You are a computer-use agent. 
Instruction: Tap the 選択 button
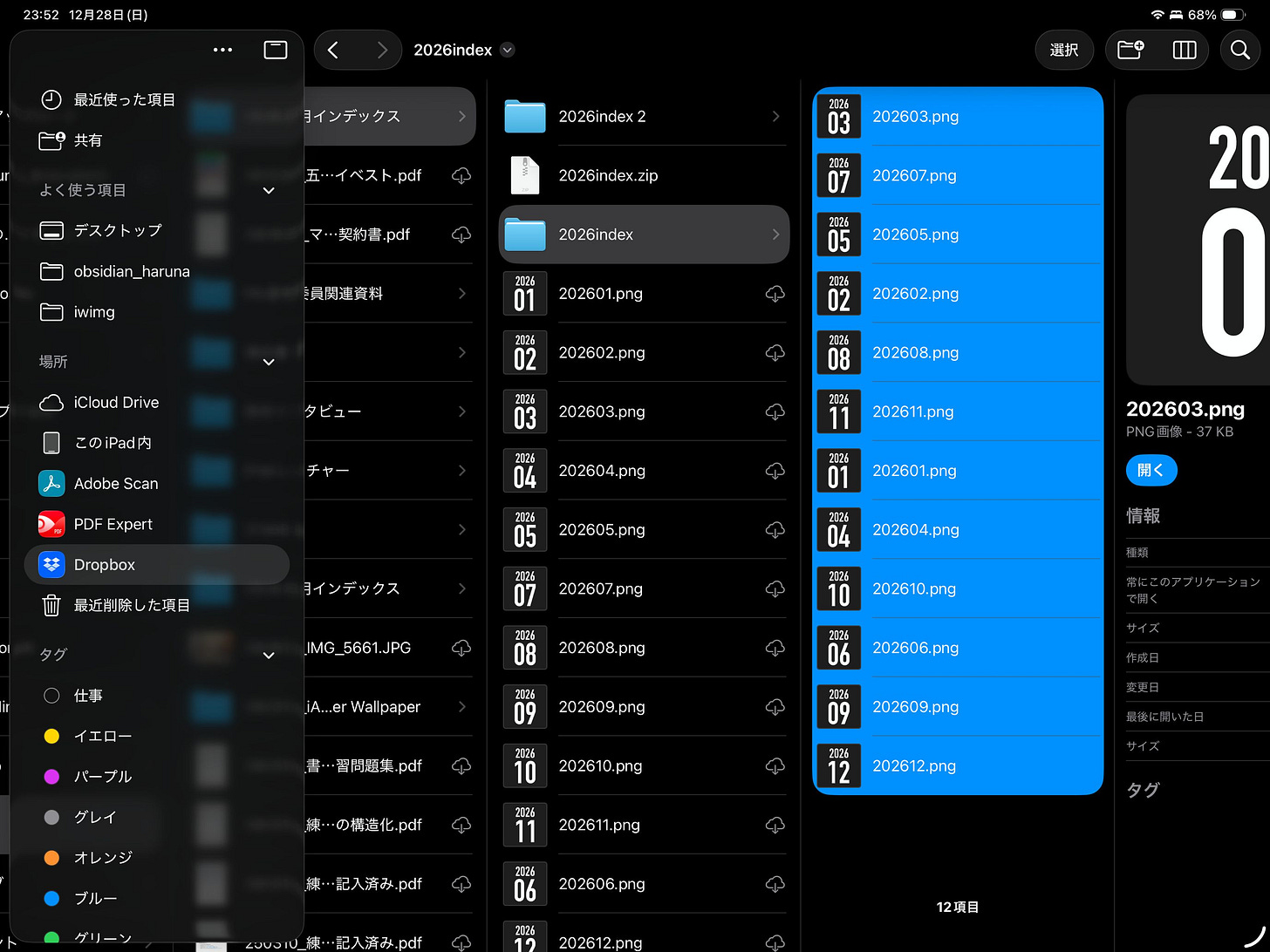pyautogui.click(x=1064, y=50)
